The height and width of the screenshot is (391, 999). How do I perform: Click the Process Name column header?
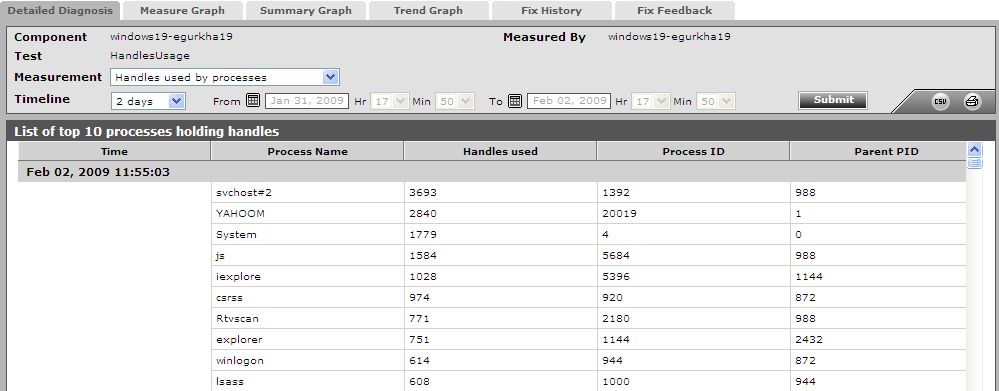(308, 152)
